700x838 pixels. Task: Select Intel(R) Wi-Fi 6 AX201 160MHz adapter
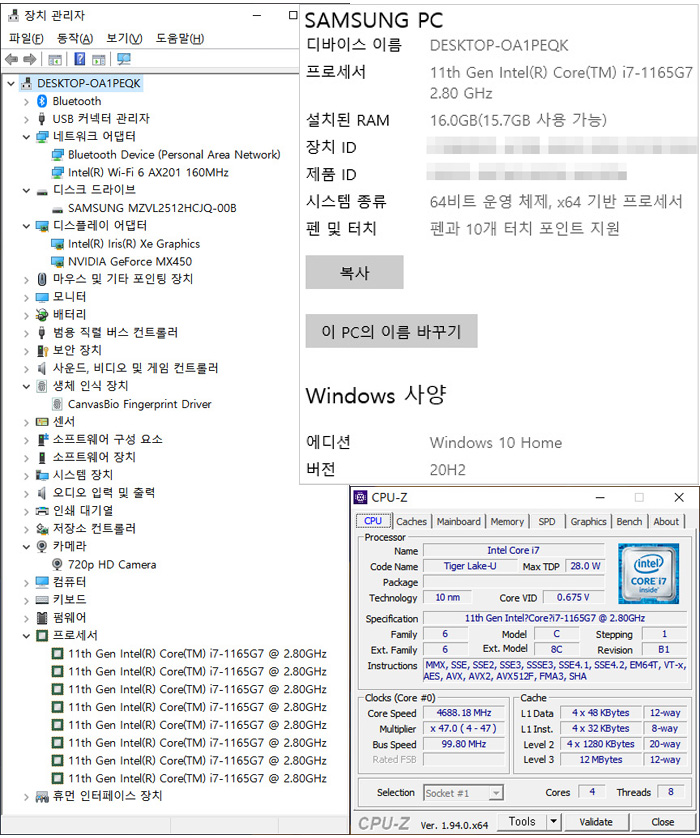point(148,173)
